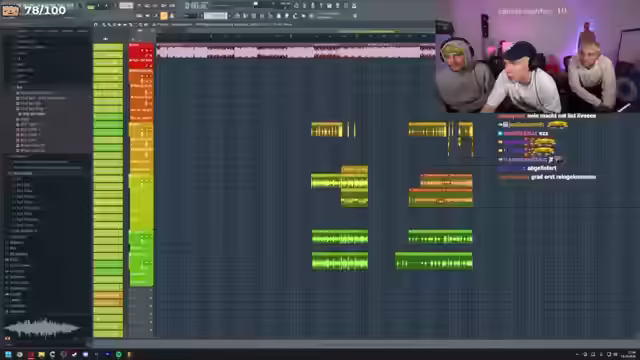The width and height of the screenshot is (640, 360).
Task: Select the large green waveform clip at bottom left
Action: tap(340, 261)
